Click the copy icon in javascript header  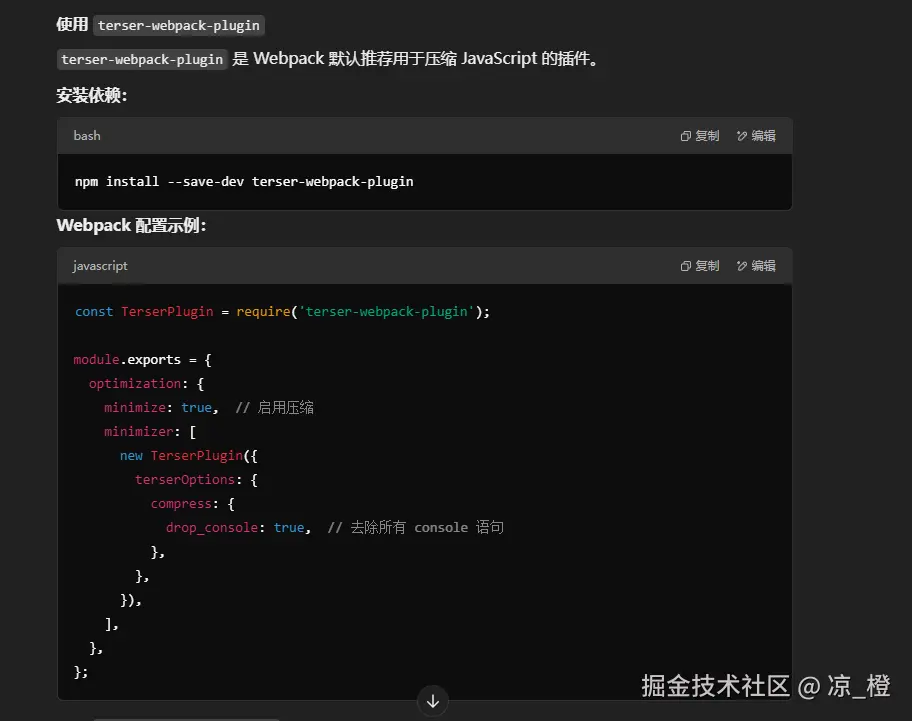click(x=686, y=266)
